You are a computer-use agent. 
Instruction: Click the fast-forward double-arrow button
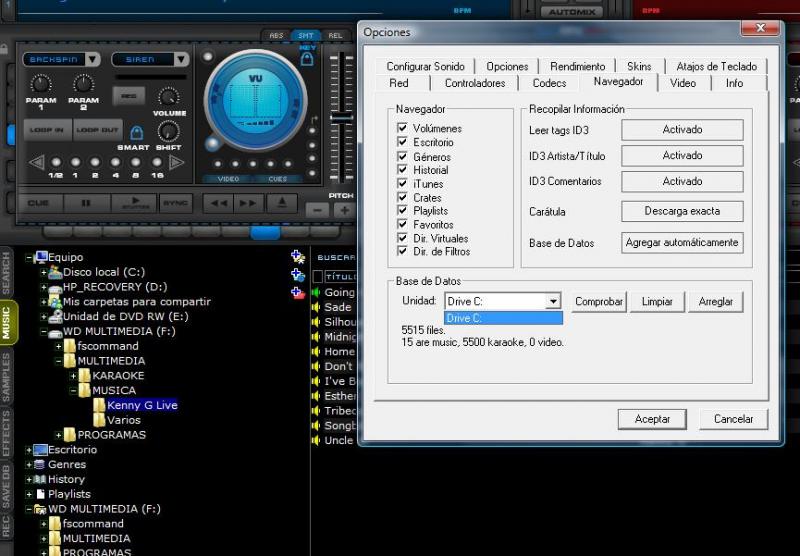point(247,203)
